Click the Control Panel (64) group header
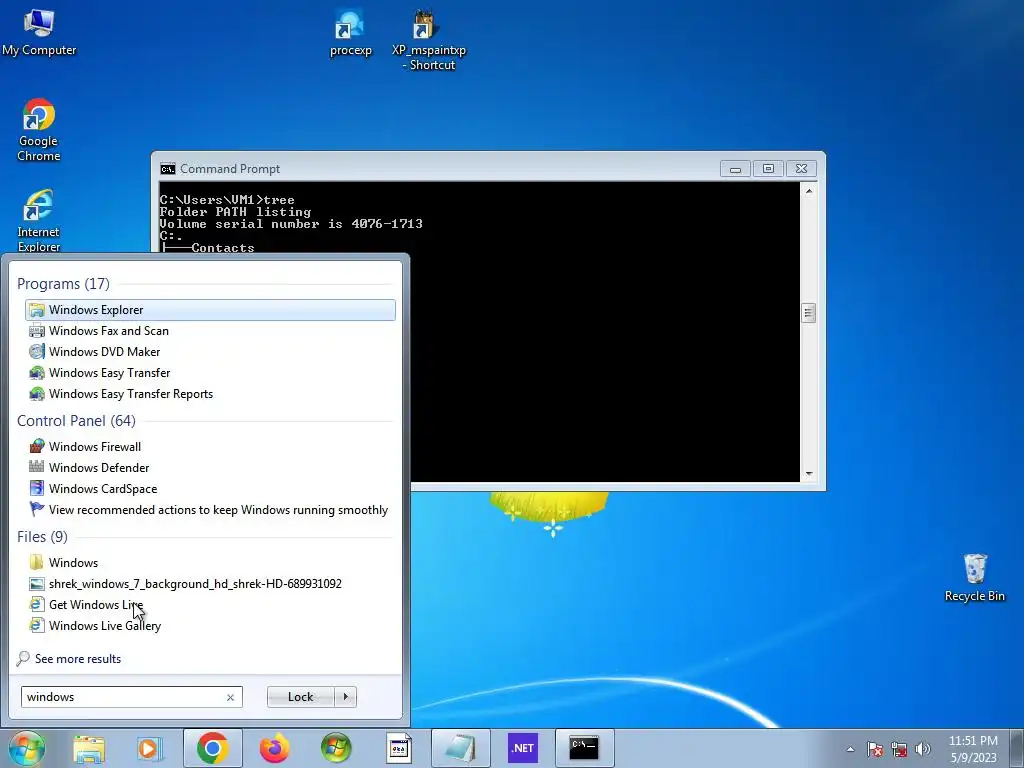The image size is (1024, 768). pos(76,421)
